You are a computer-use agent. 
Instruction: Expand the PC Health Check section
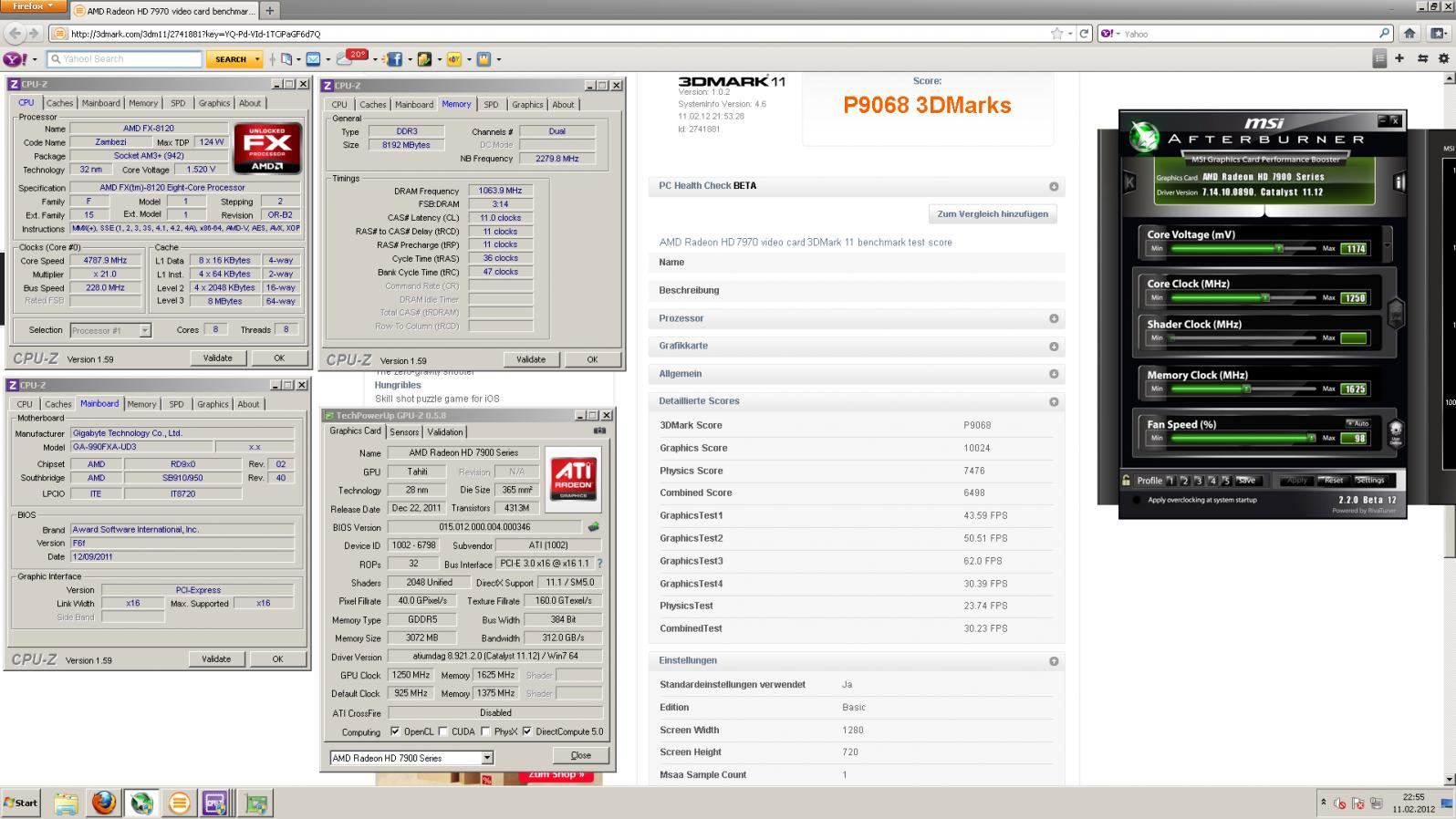pyautogui.click(x=1054, y=186)
